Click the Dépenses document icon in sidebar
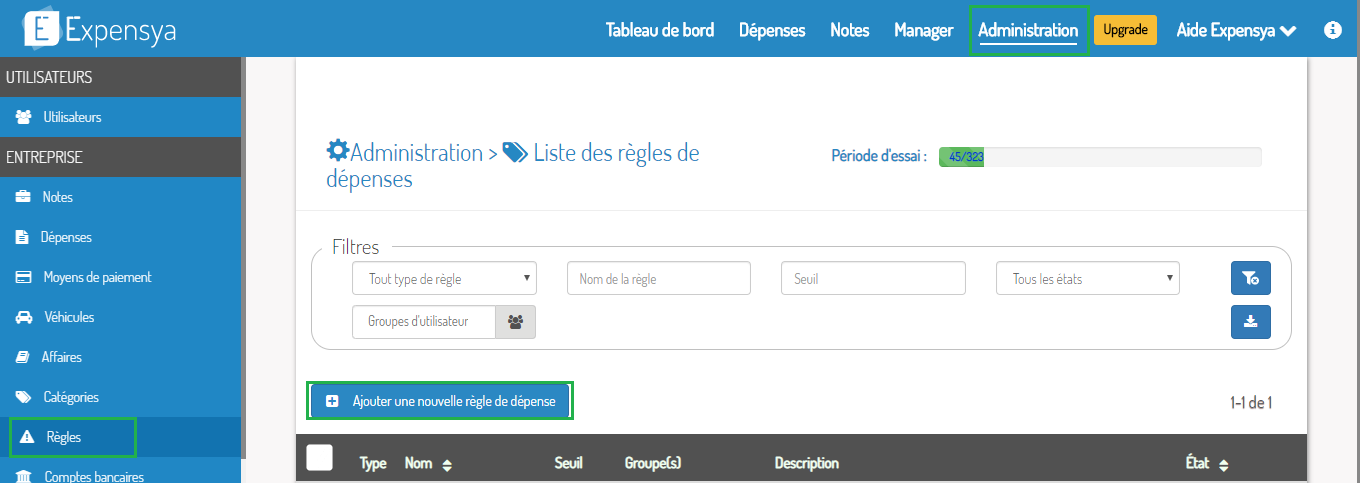Image resolution: width=1360 pixels, height=483 pixels. (x=22, y=237)
